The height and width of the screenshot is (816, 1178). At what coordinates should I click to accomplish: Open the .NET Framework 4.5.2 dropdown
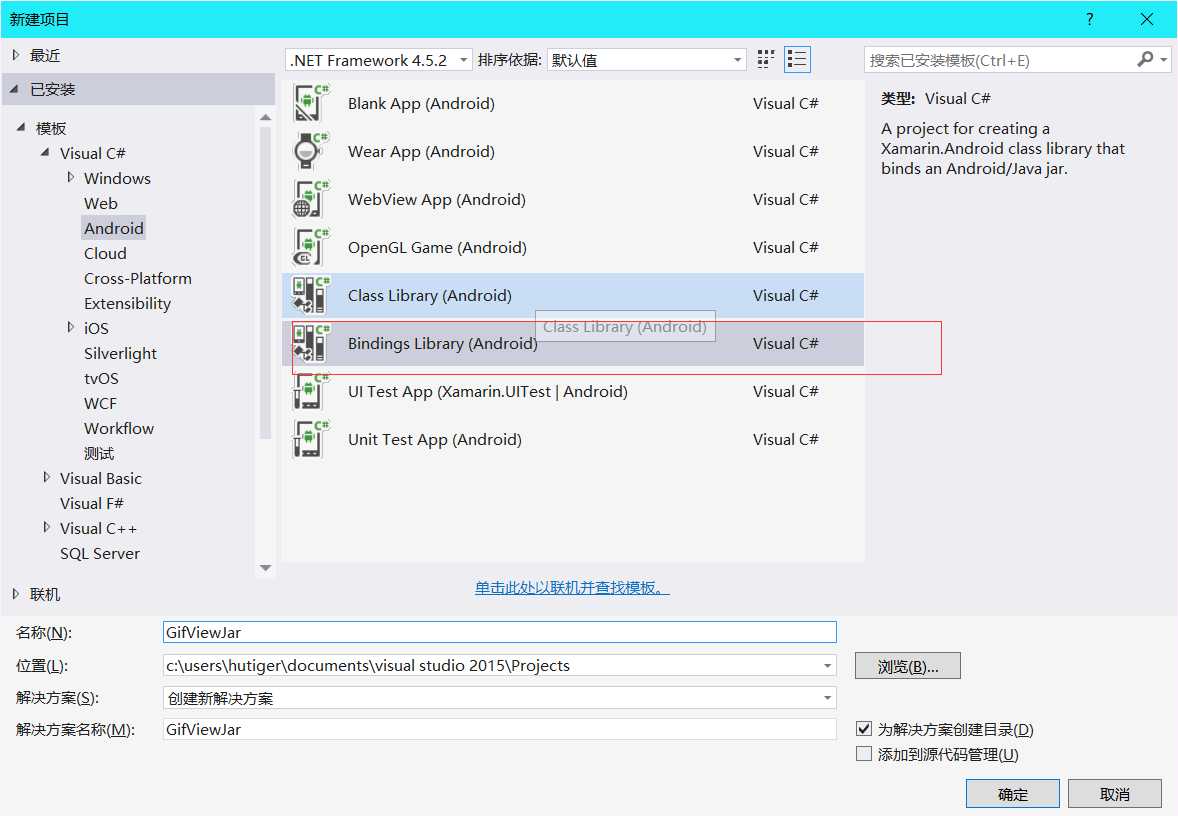(x=379, y=60)
